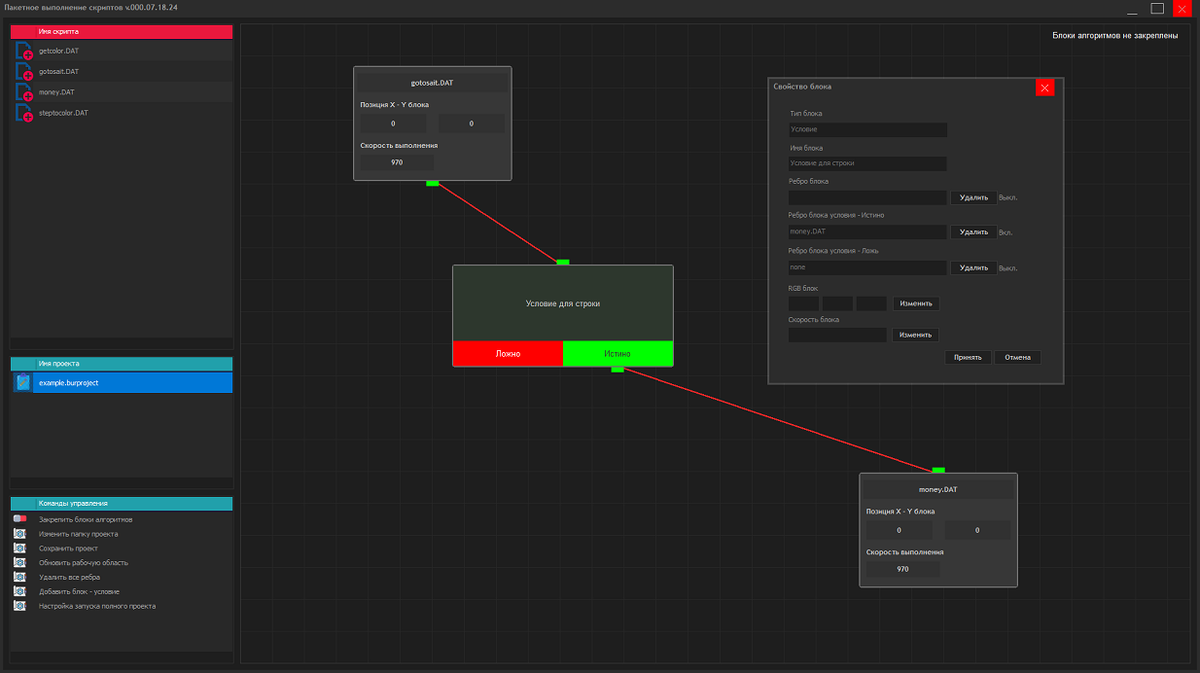Image resolution: width=1200 pixels, height=673 pixels.
Task: Click the Тип блока field showing Условие
Action: pos(867,130)
